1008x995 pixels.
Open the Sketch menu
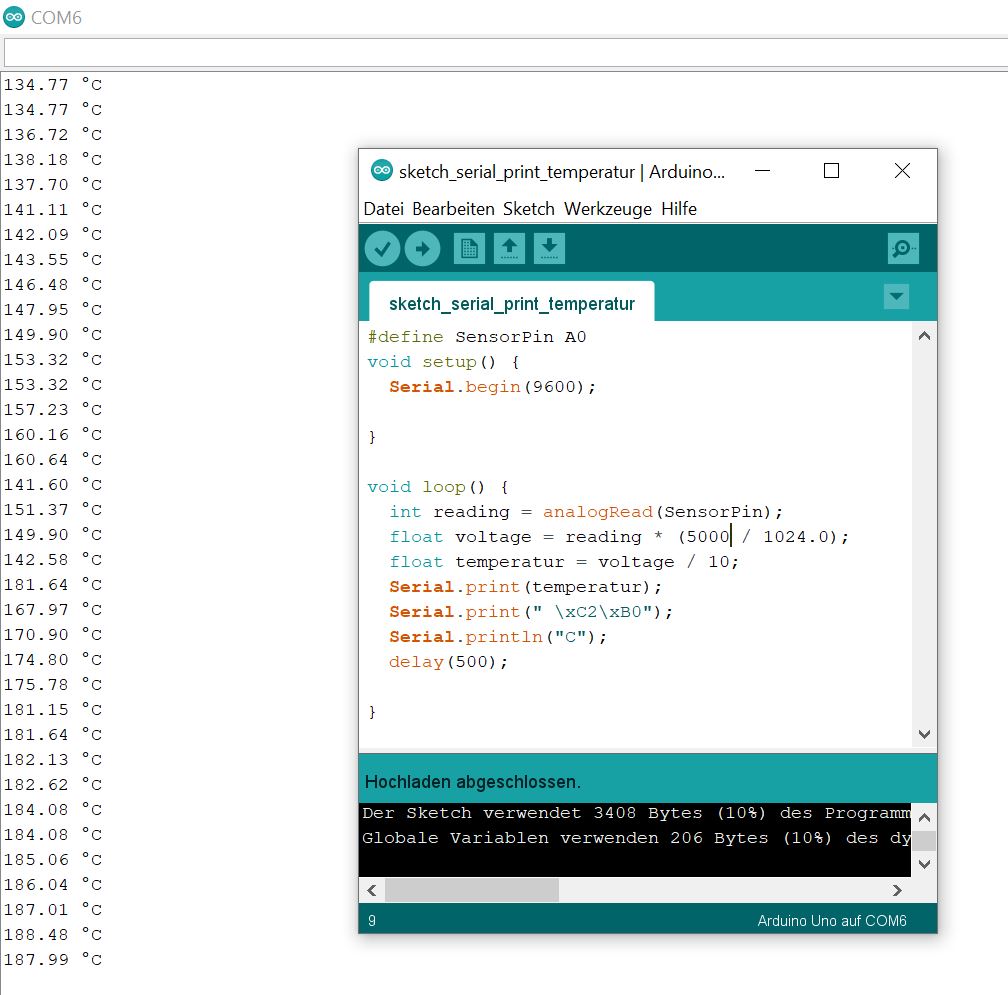point(528,209)
